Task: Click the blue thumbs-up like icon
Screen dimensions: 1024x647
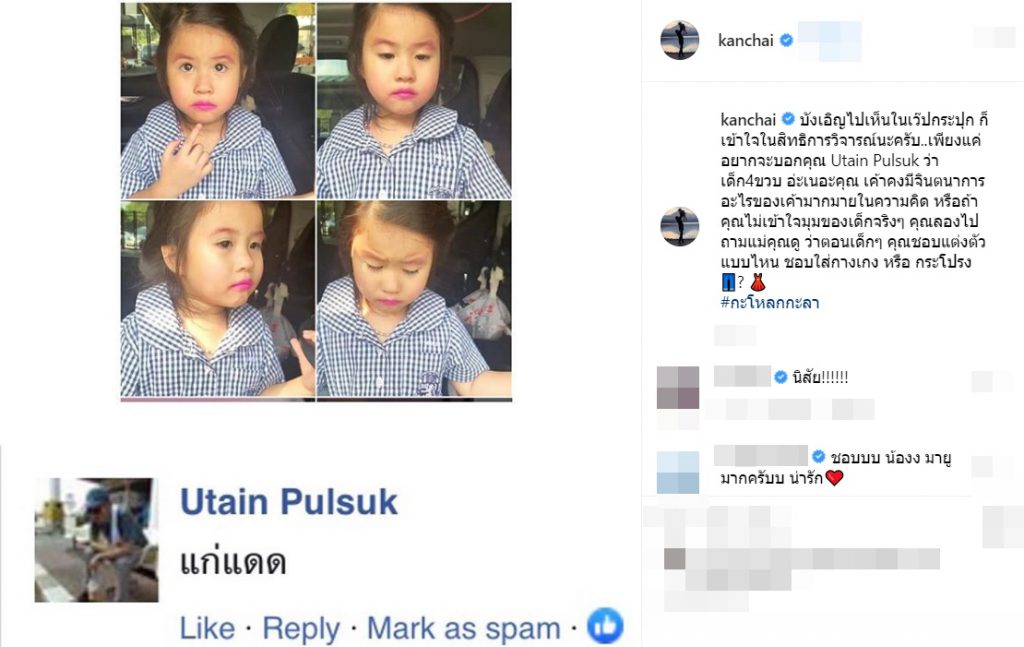Action: point(605,625)
